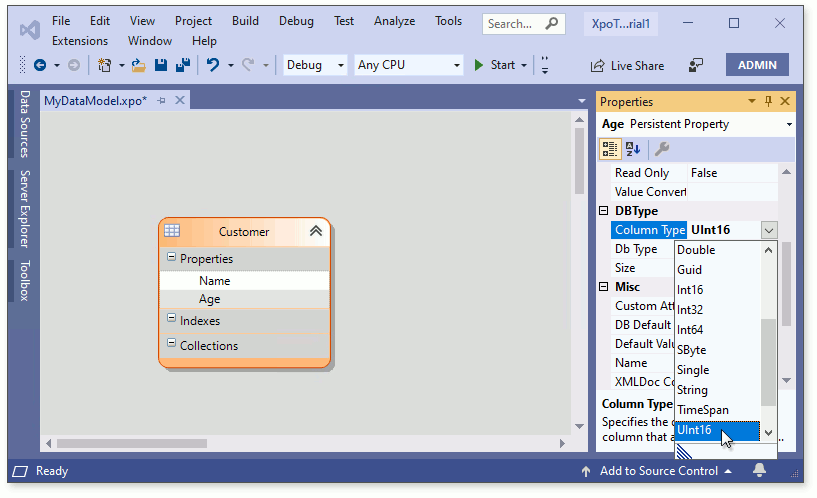Toggle the Categorized view in Properties
The height and width of the screenshot is (498, 817).
click(610, 149)
